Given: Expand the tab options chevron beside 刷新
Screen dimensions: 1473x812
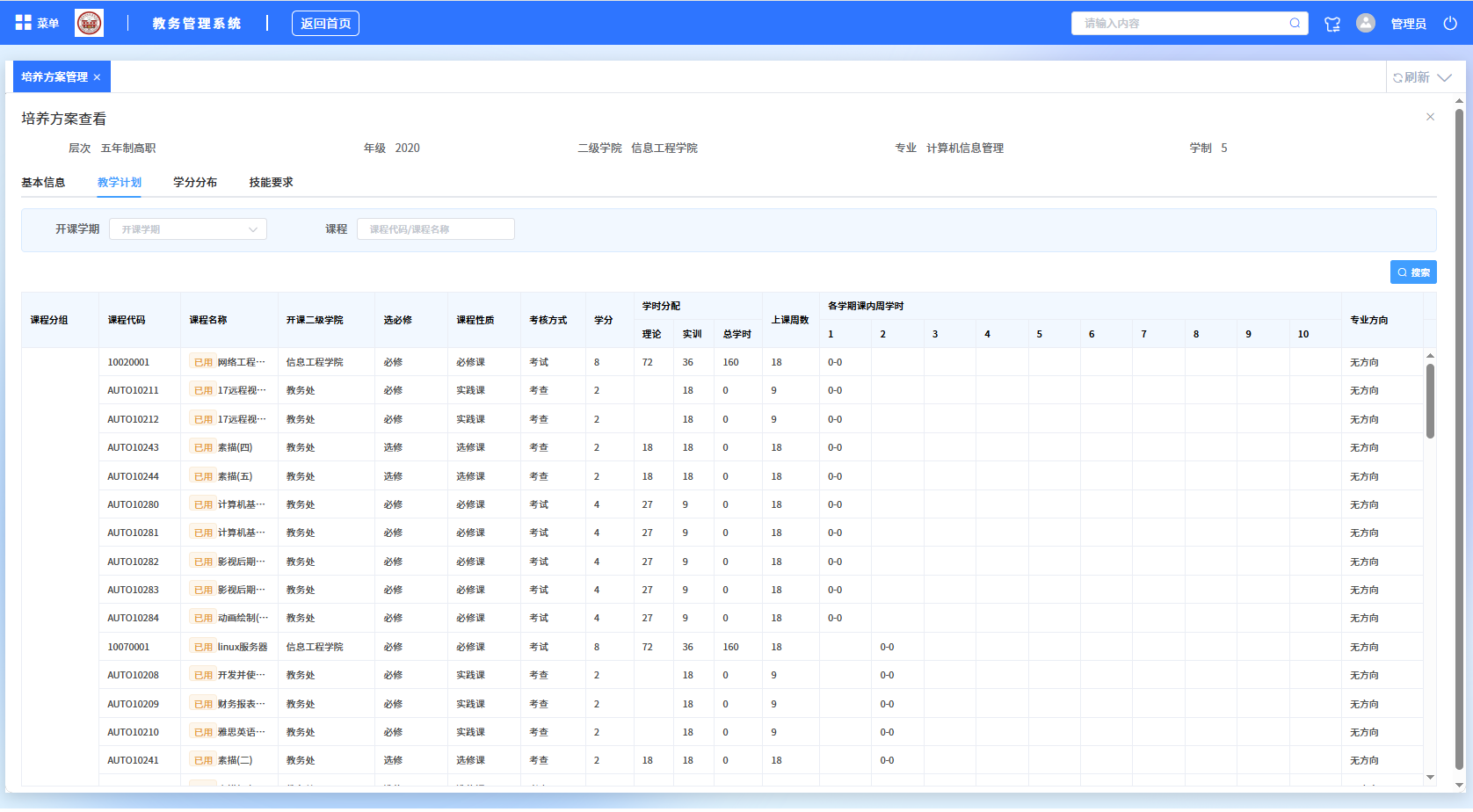Looking at the screenshot, I should tap(1444, 77).
